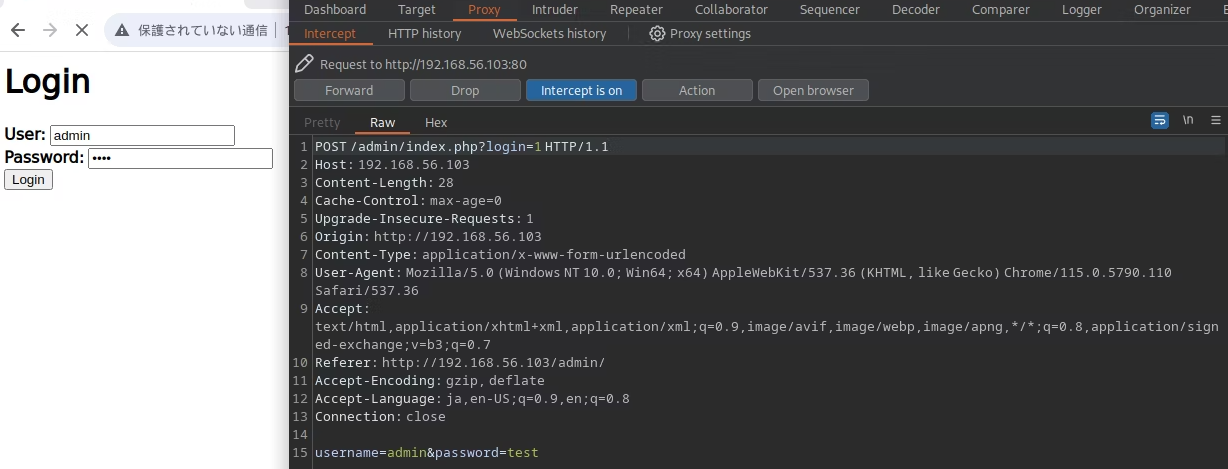
Task: Open the Organizer tab
Action: [x=1162, y=10]
